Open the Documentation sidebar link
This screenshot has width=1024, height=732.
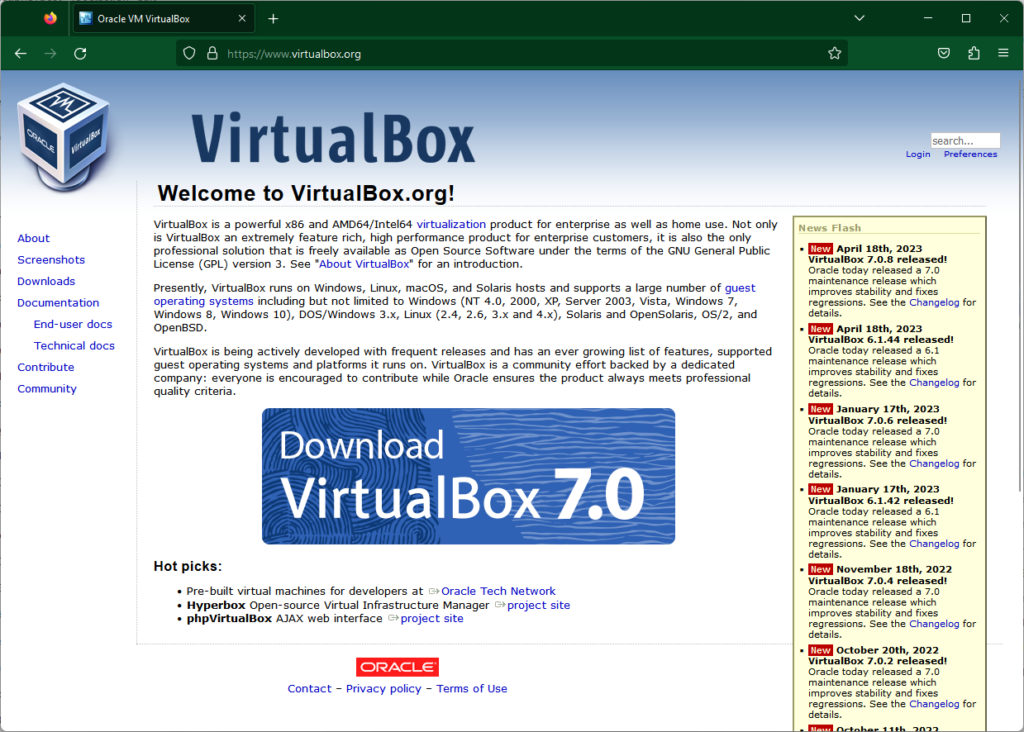58,303
